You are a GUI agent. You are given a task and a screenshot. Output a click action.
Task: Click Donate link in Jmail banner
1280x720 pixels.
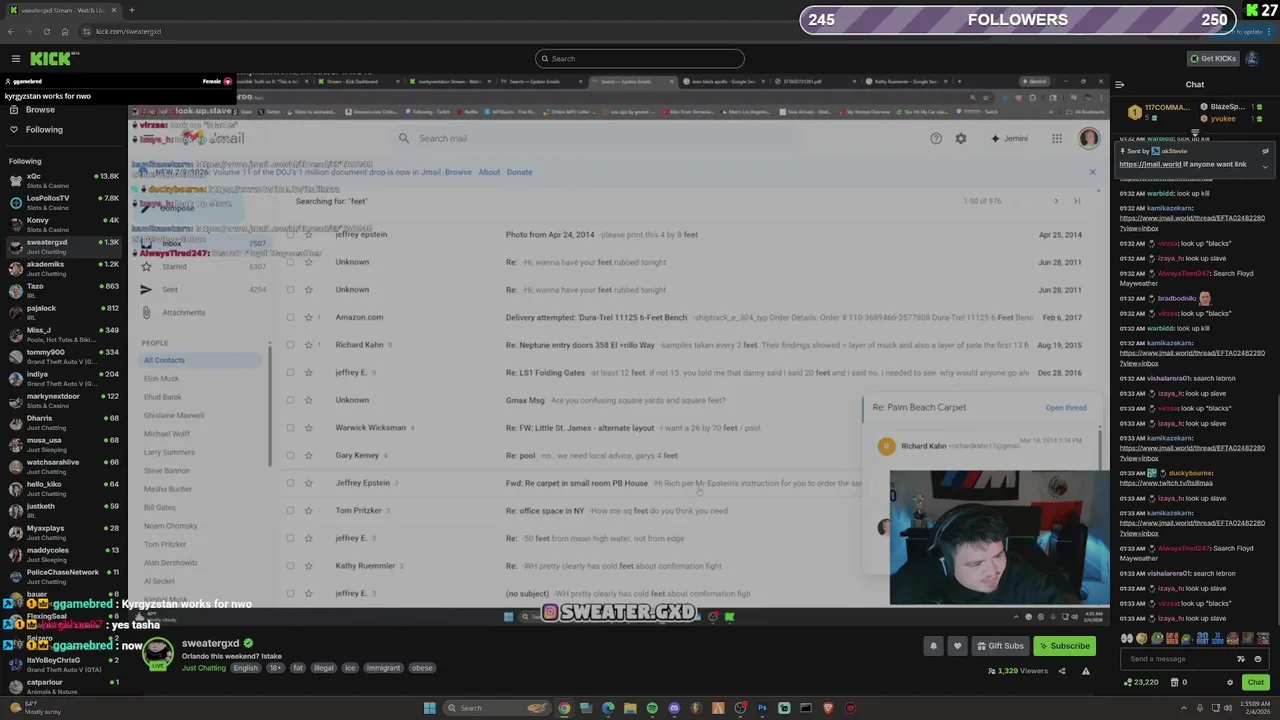coord(519,172)
